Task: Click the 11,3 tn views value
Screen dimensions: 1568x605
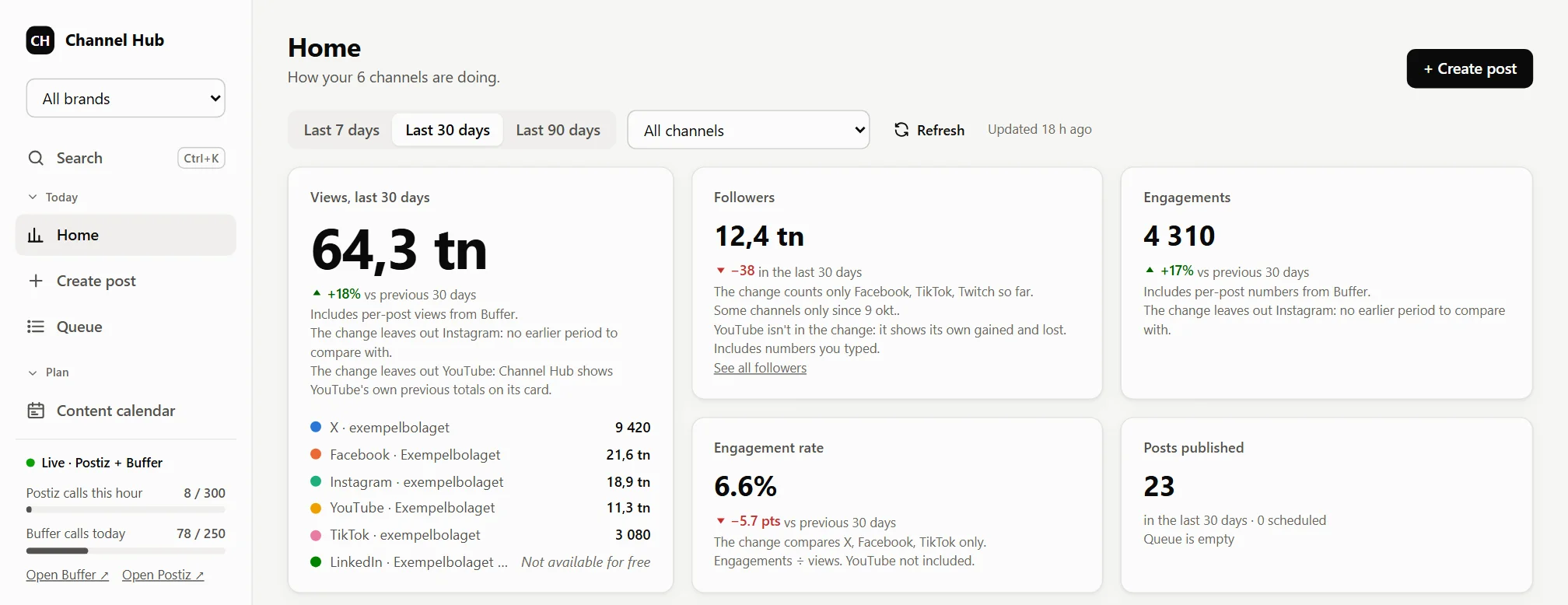Action: tap(628, 508)
